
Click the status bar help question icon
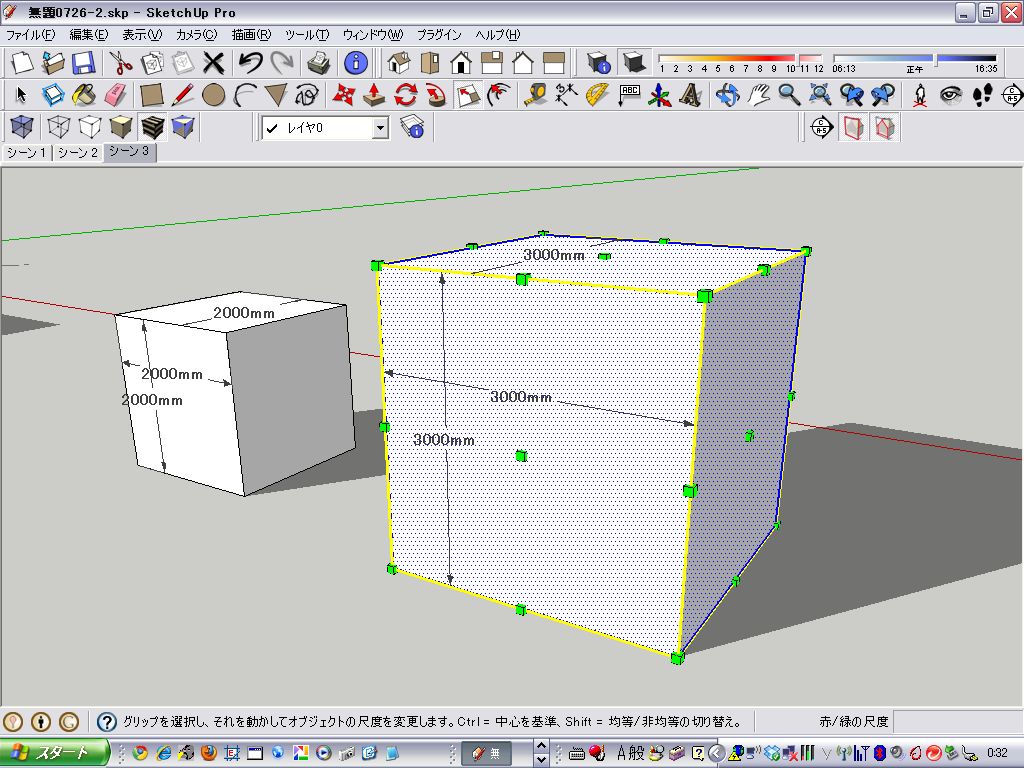(106, 722)
